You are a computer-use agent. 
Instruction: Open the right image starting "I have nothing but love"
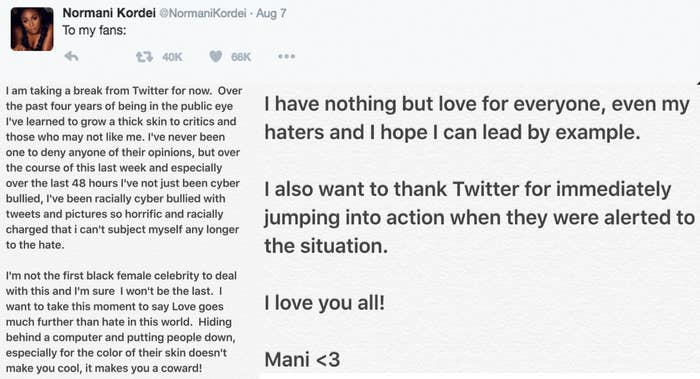point(477,230)
